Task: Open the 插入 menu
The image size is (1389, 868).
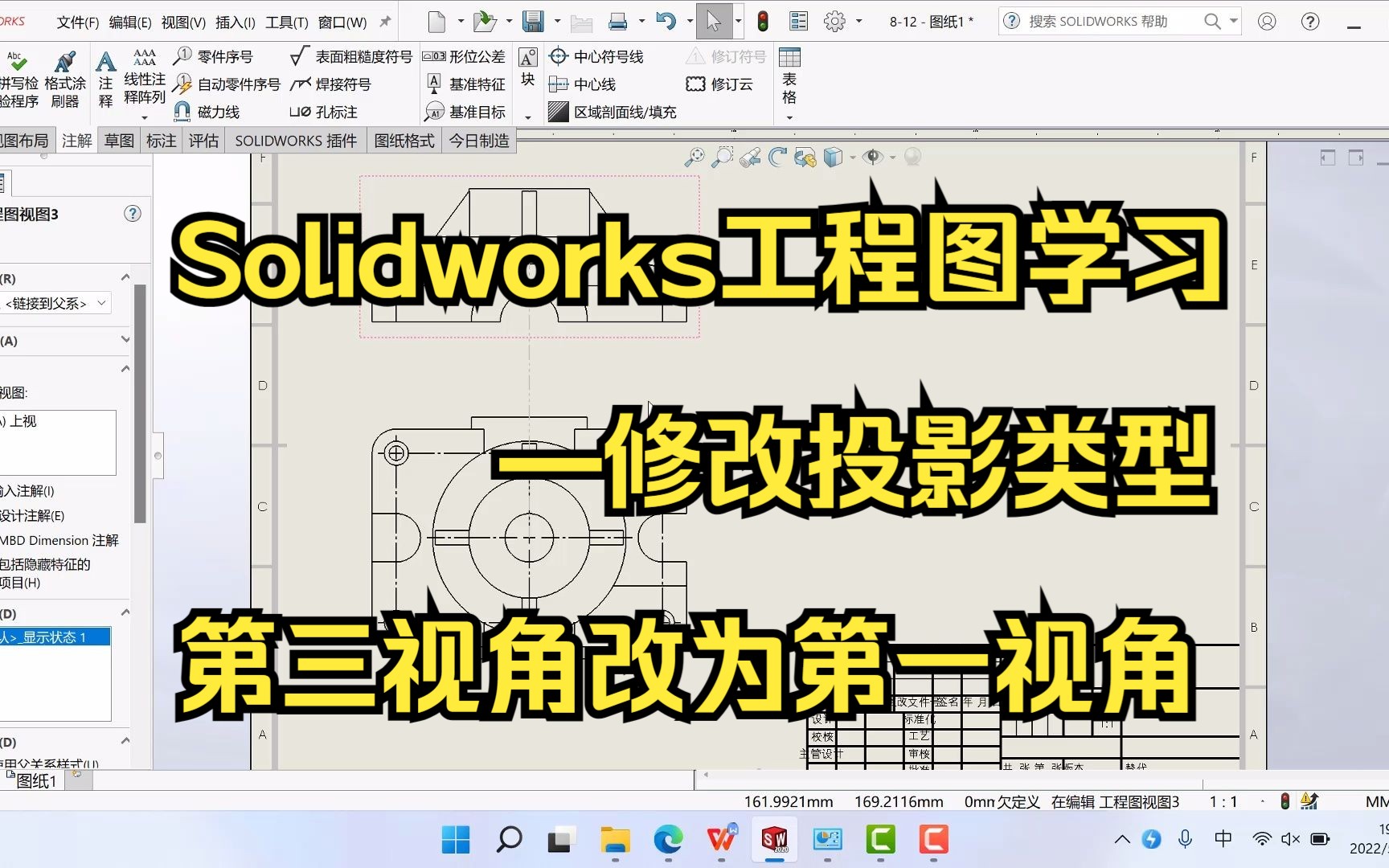Action: (x=234, y=22)
